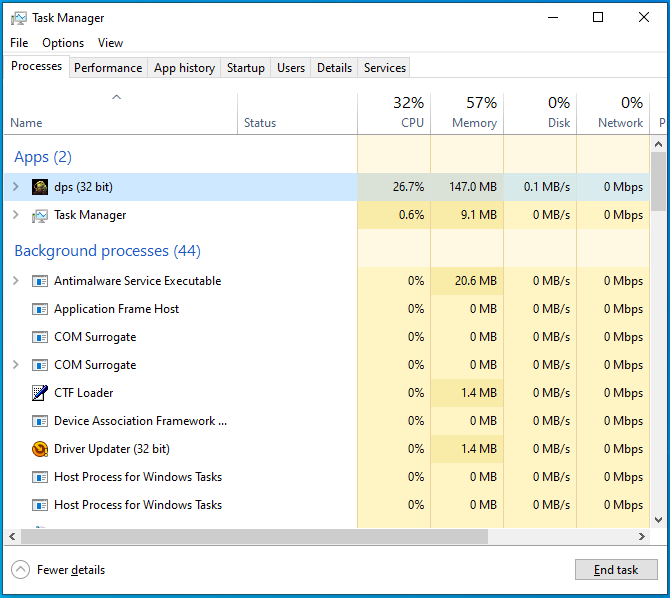Click the Device Association Framework icon
670x598 pixels.
click(x=40, y=421)
